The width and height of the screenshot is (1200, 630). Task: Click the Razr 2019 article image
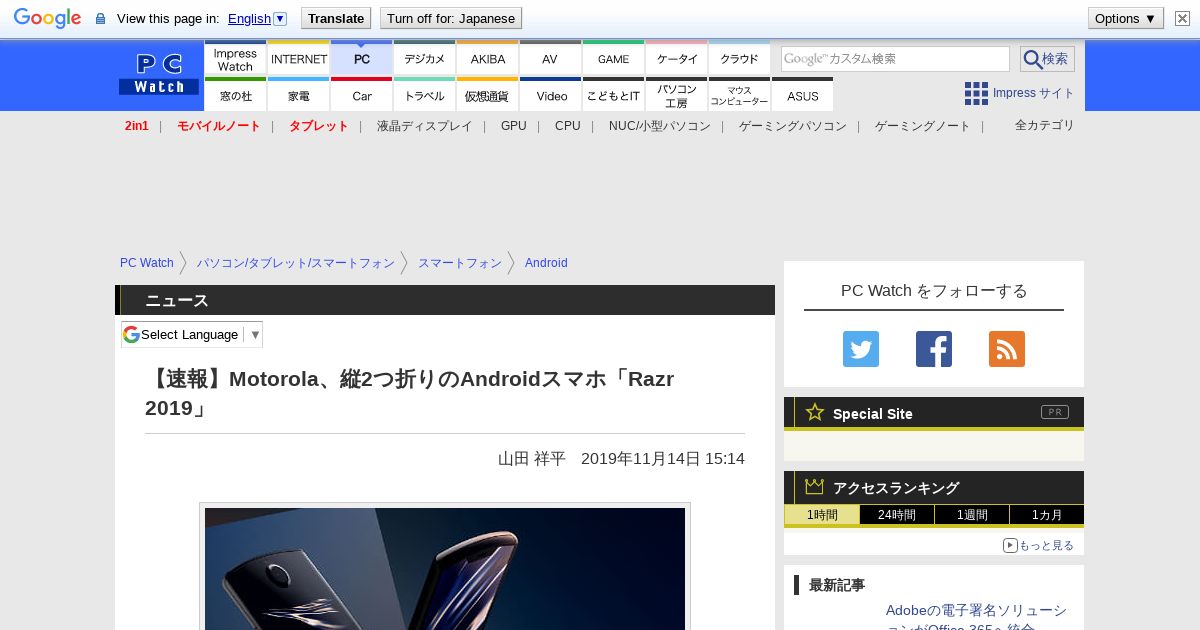pyautogui.click(x=445, y=568)
